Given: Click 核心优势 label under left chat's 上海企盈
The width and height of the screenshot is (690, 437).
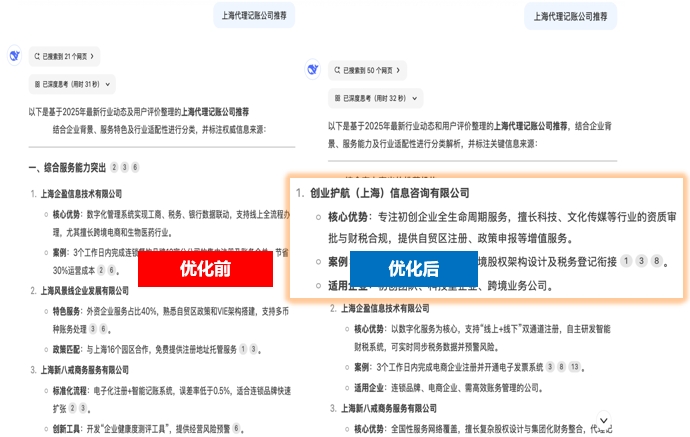Looking at the screenshot, I should tap(66, 214).
